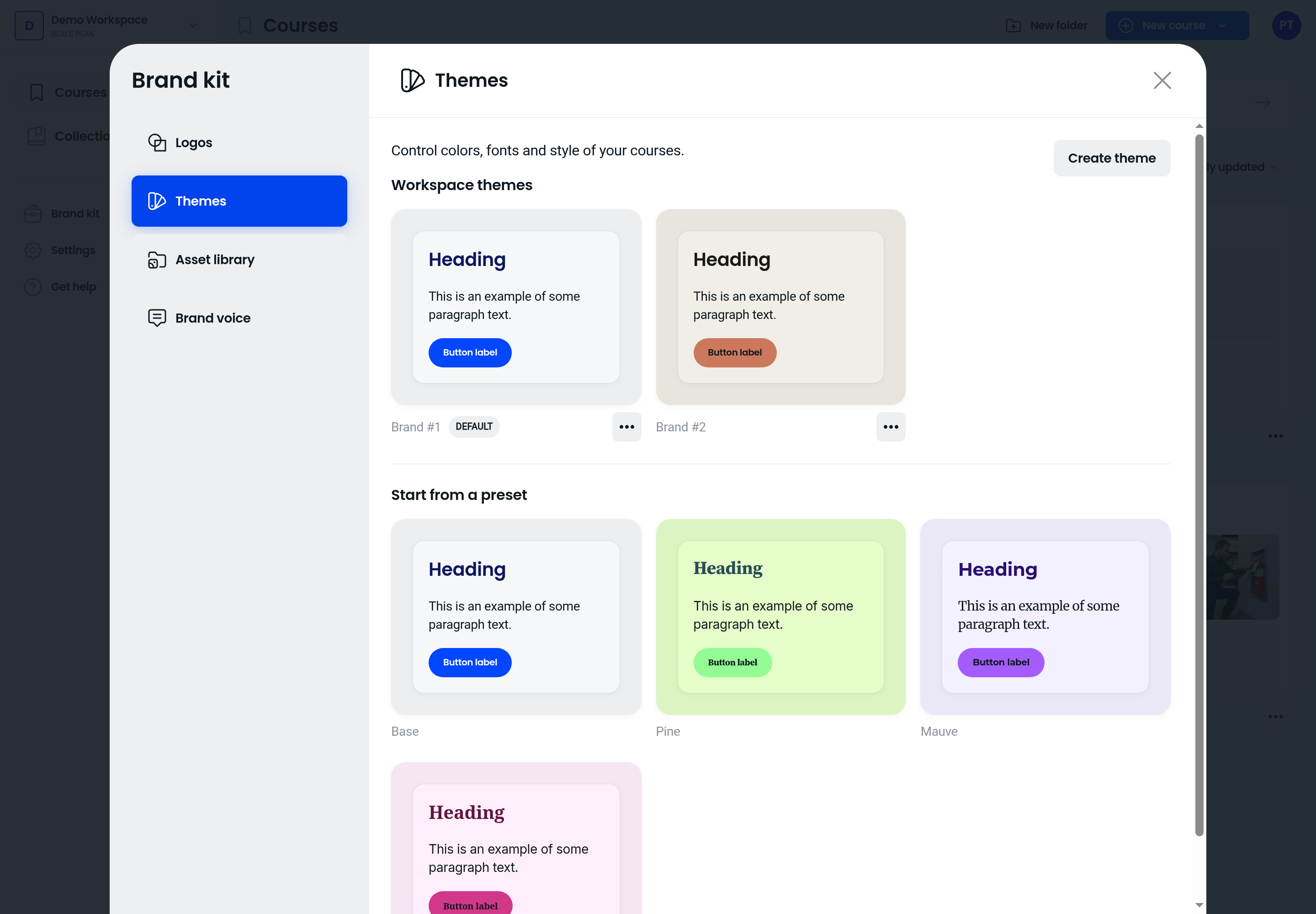Image resolution: width=1316 pixels, height=914 pixels.
Task: Click the Create theme button
Action: tap(1112, 158)
